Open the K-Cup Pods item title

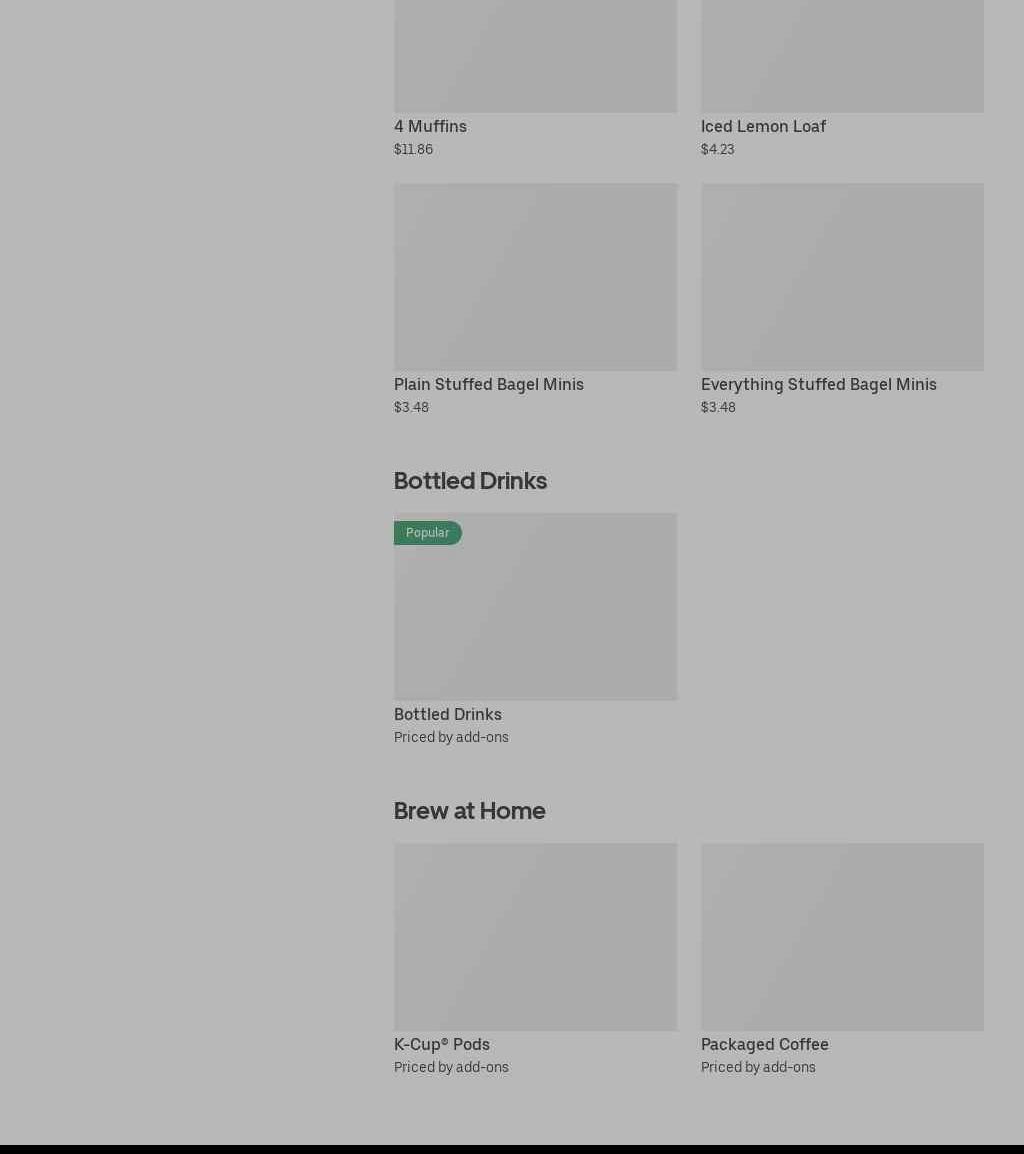point(442,1044)
